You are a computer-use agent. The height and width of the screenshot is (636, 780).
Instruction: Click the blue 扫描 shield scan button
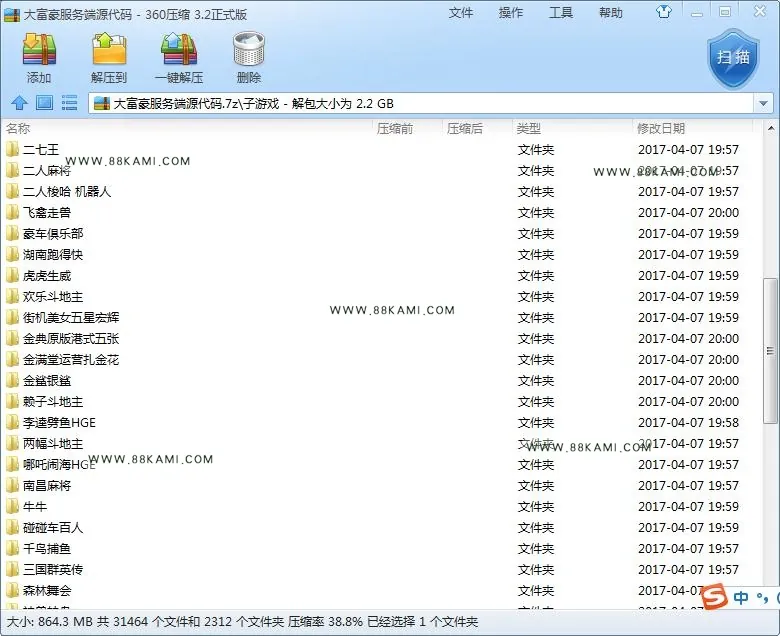[x=733, y=59]
